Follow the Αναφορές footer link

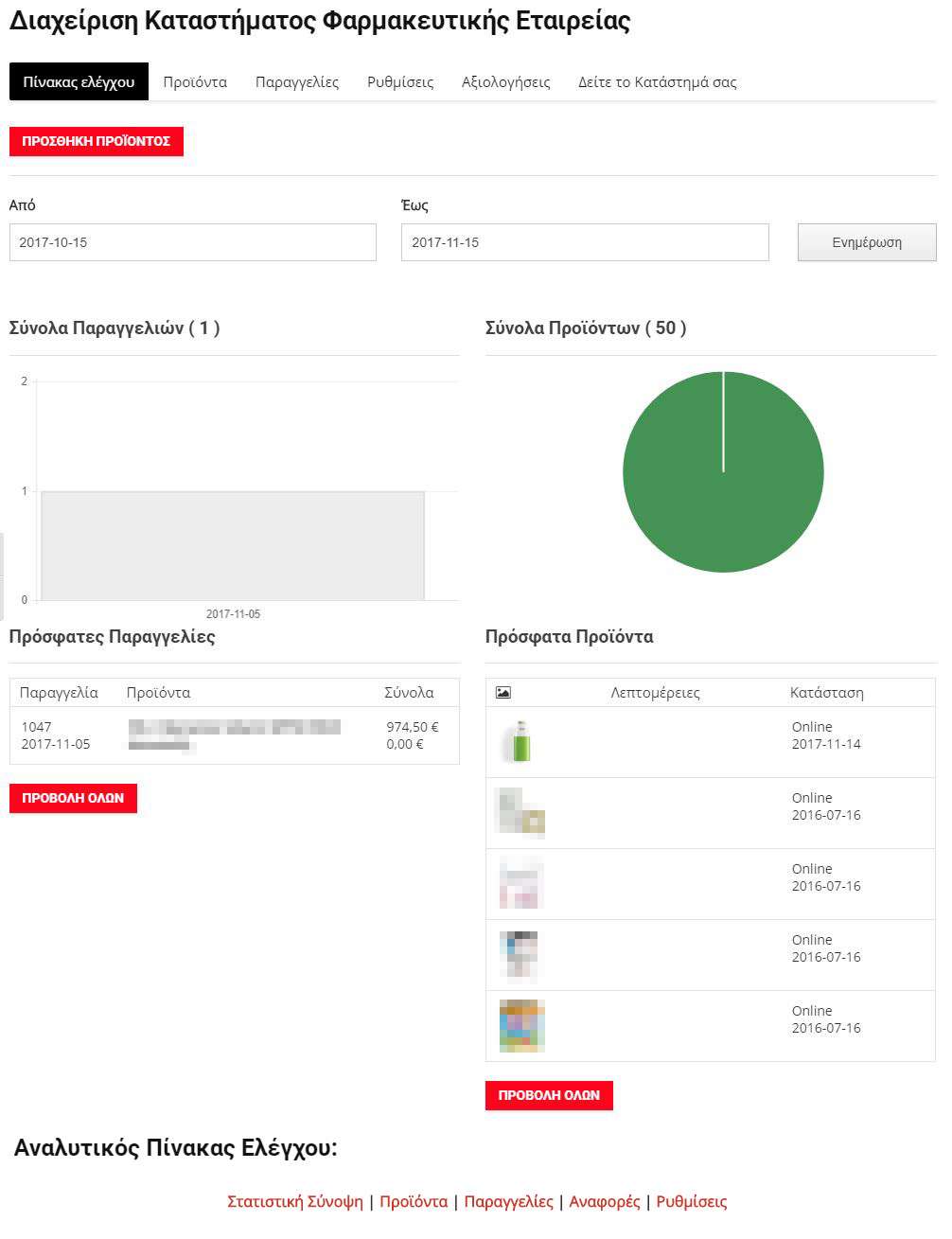[x=605, y=1201]
